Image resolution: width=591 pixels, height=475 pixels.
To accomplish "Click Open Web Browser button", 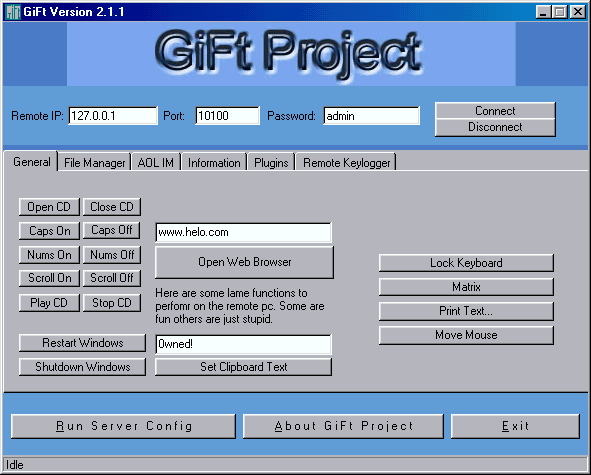I will [244, 262].
